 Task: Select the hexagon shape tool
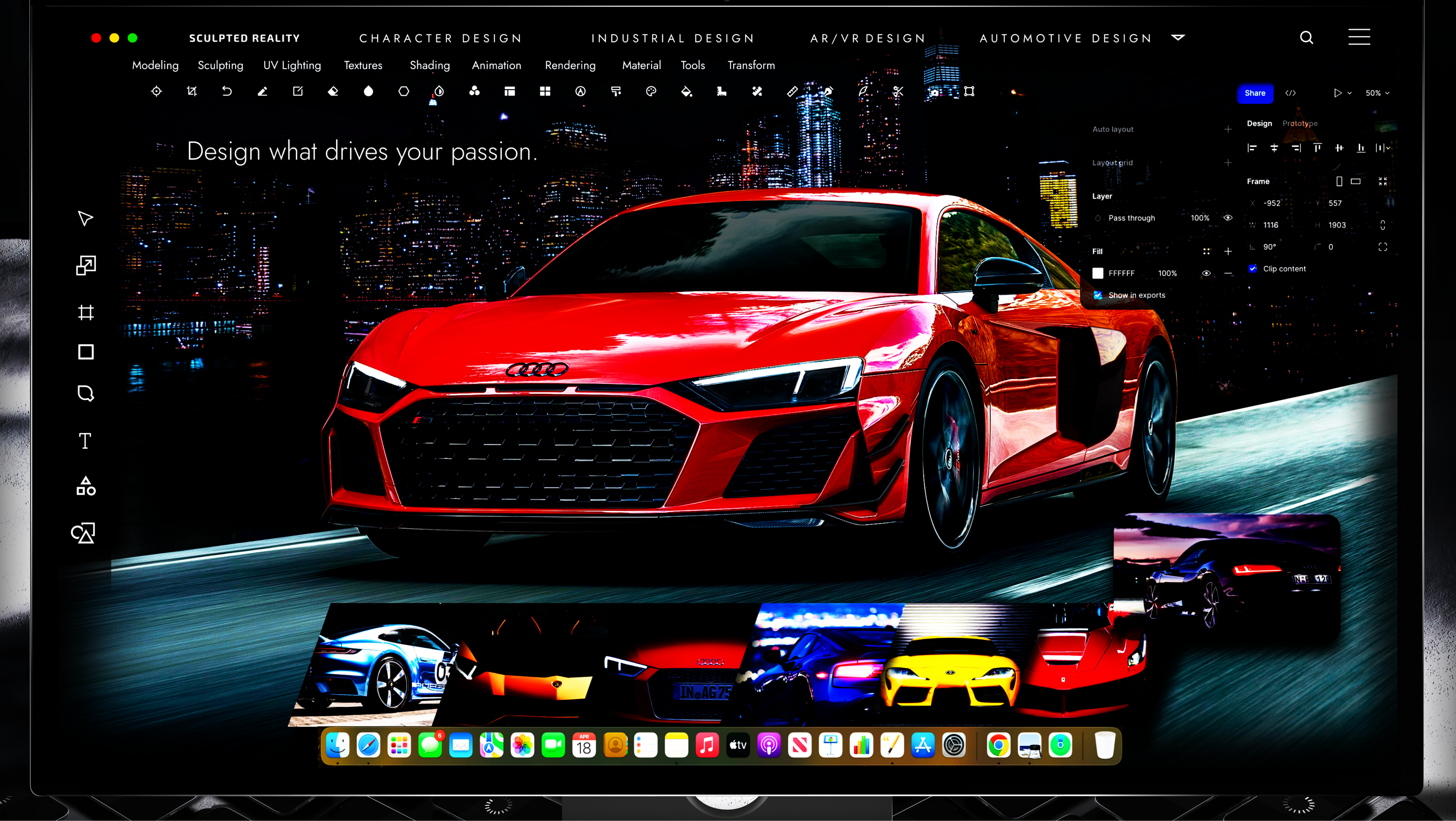point(403,91)
